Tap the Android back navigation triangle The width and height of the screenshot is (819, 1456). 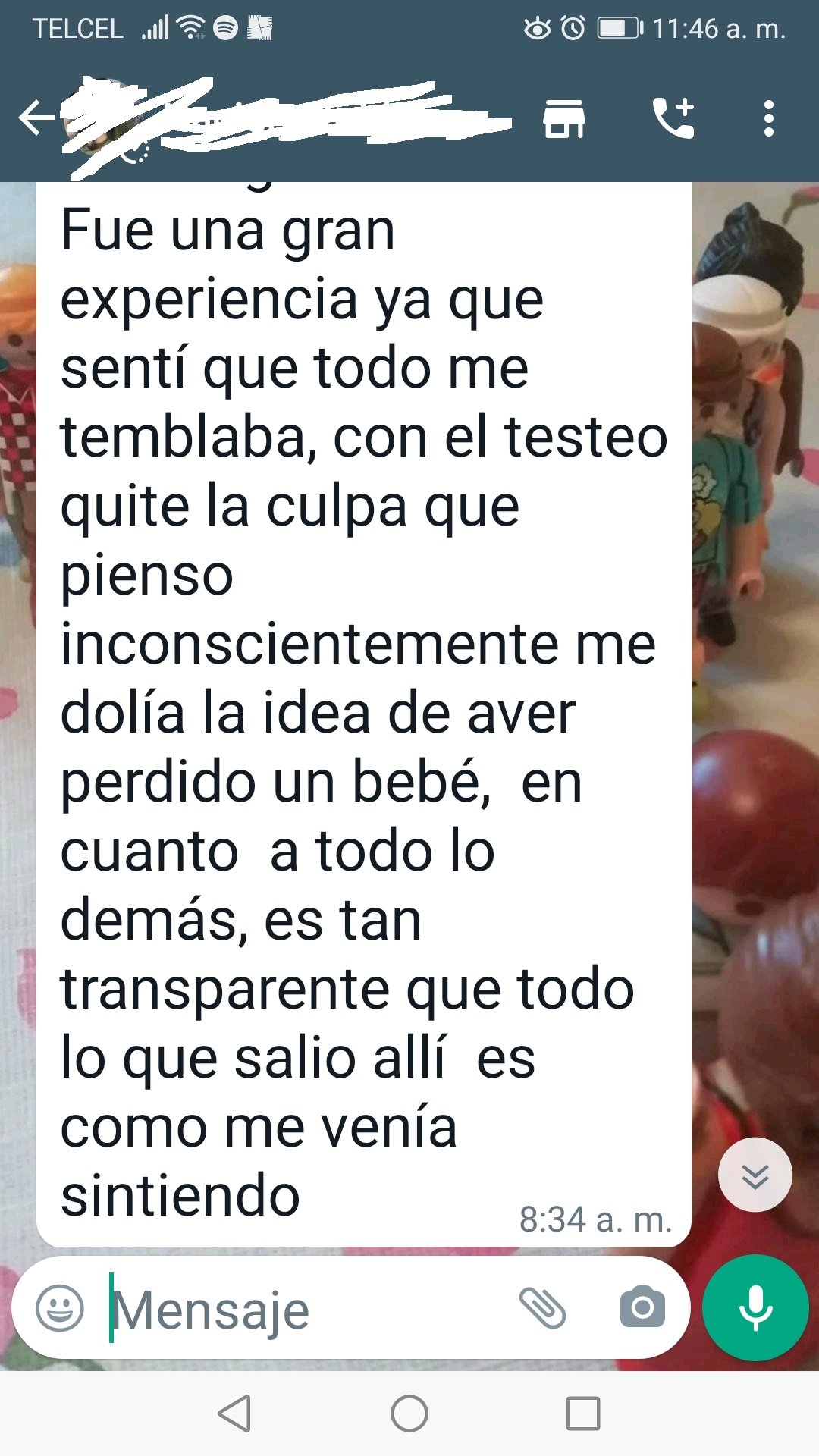[x=235, y=1414]
